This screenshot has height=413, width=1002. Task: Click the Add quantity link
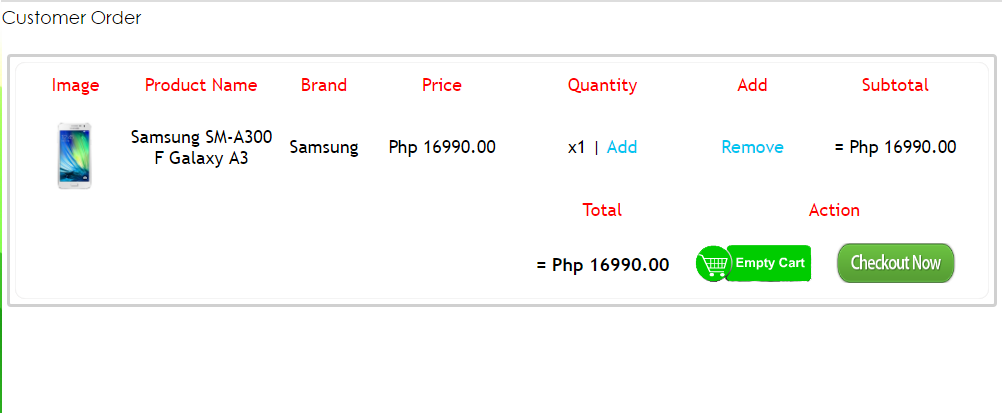point(622,147)
